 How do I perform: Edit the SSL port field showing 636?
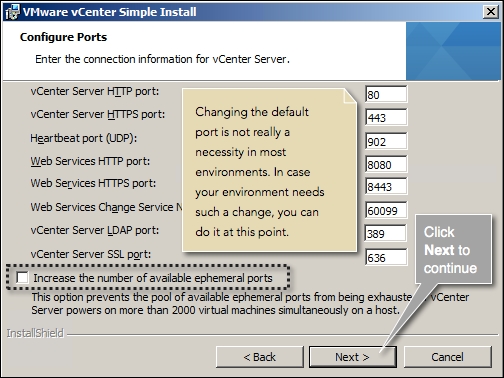[386, 257]
